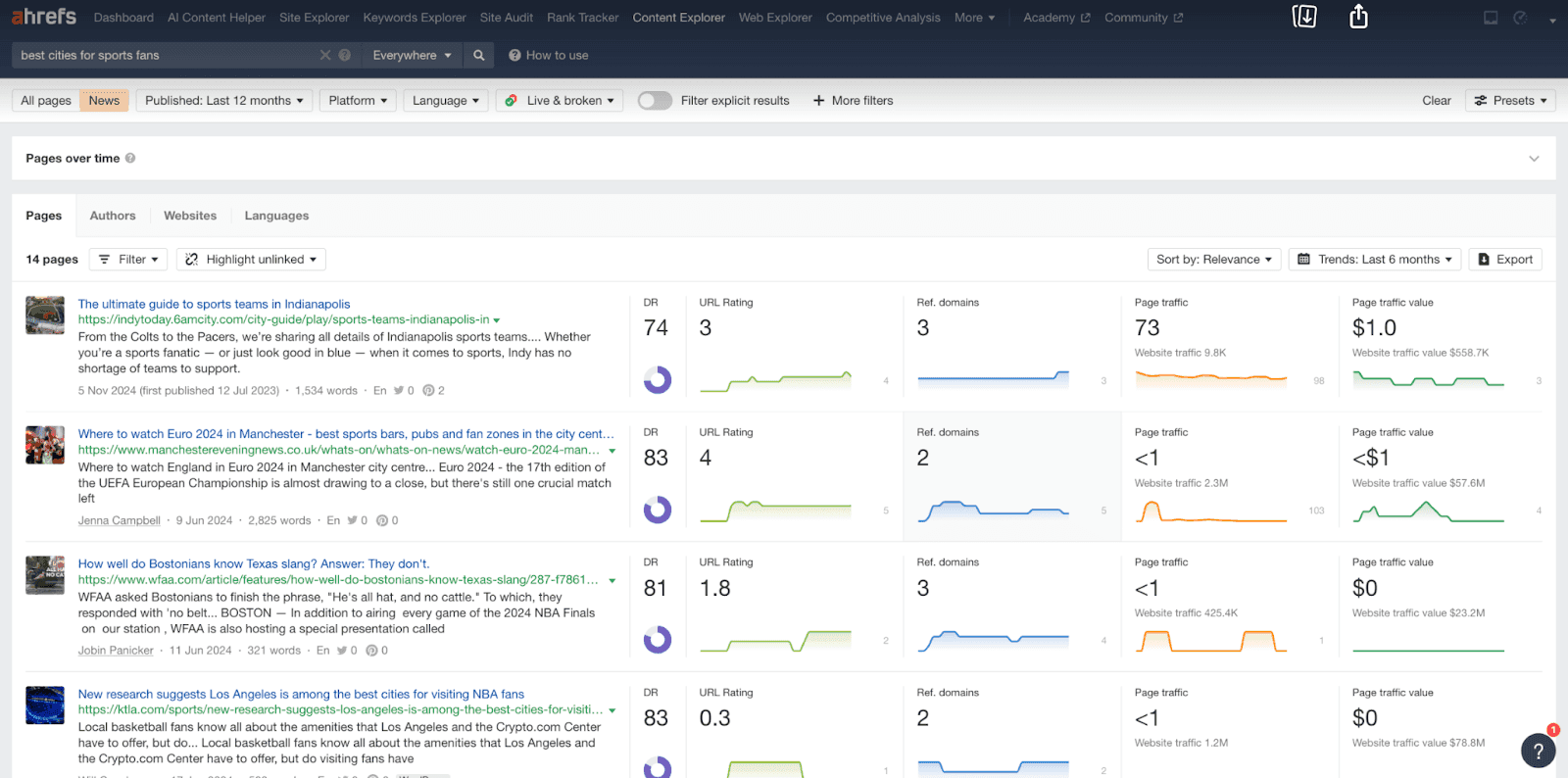The width and height of the screenshot is (1568, 778).
Task: Open the Jobin Panicker author link
Action: pyautogui.click(x=116, y=651)
